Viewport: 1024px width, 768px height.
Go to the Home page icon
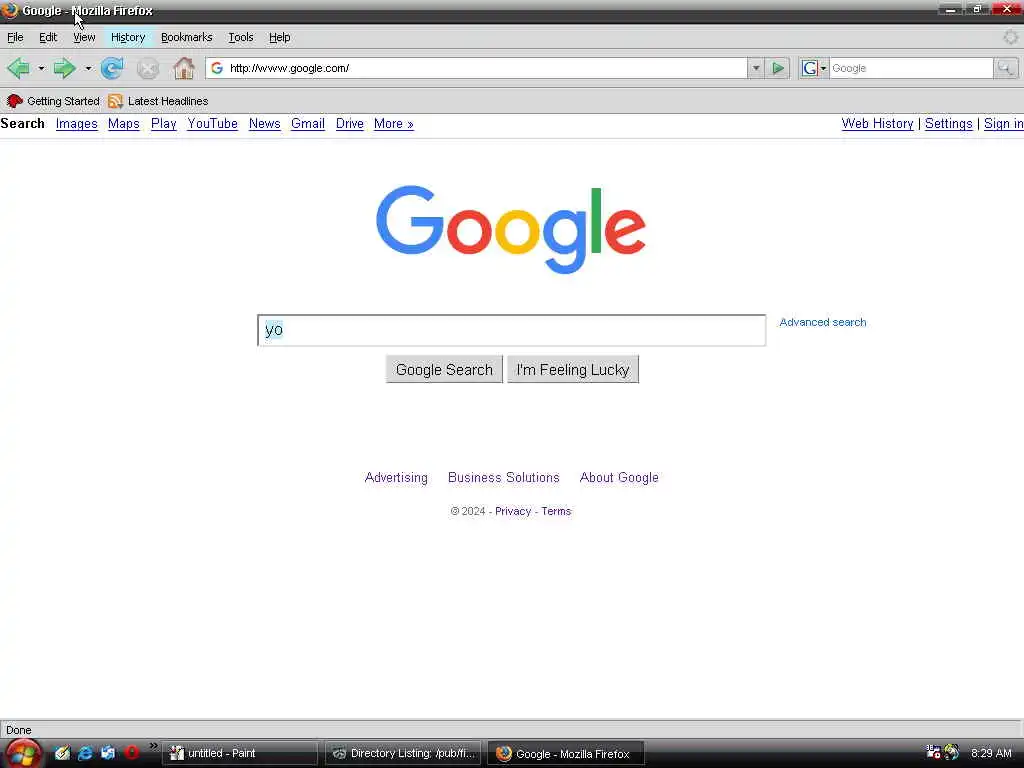[x=184, y=68]
